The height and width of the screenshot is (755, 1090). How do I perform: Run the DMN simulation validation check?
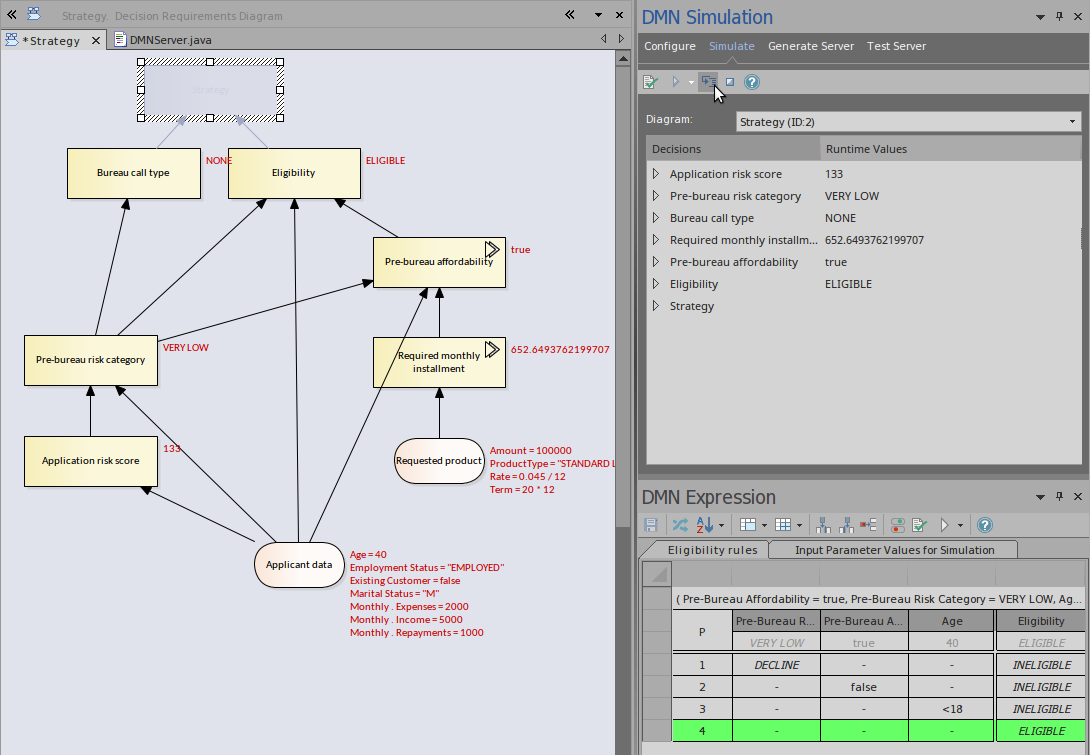(x=649, y=81)
